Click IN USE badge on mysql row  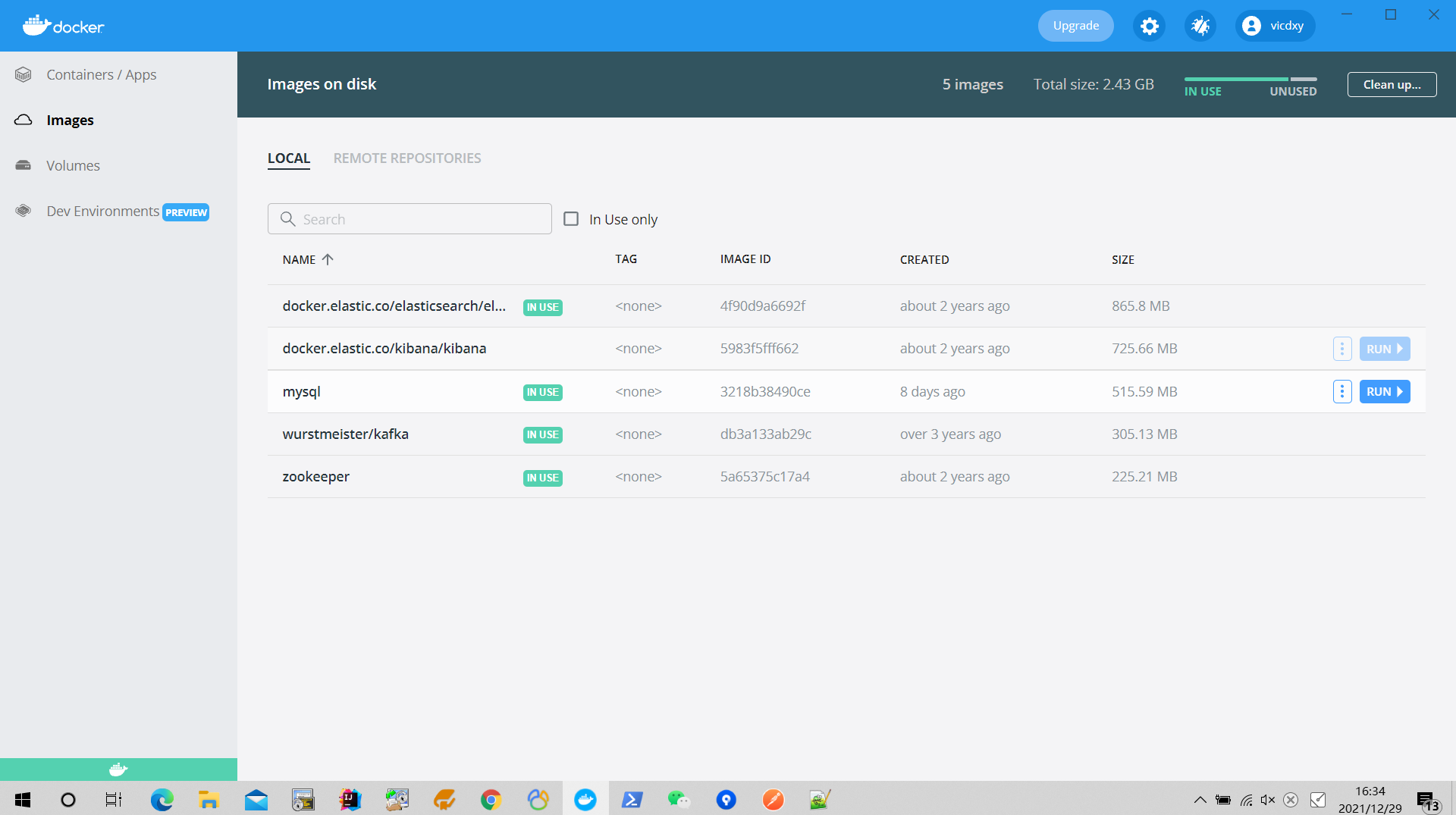(543, 392)
